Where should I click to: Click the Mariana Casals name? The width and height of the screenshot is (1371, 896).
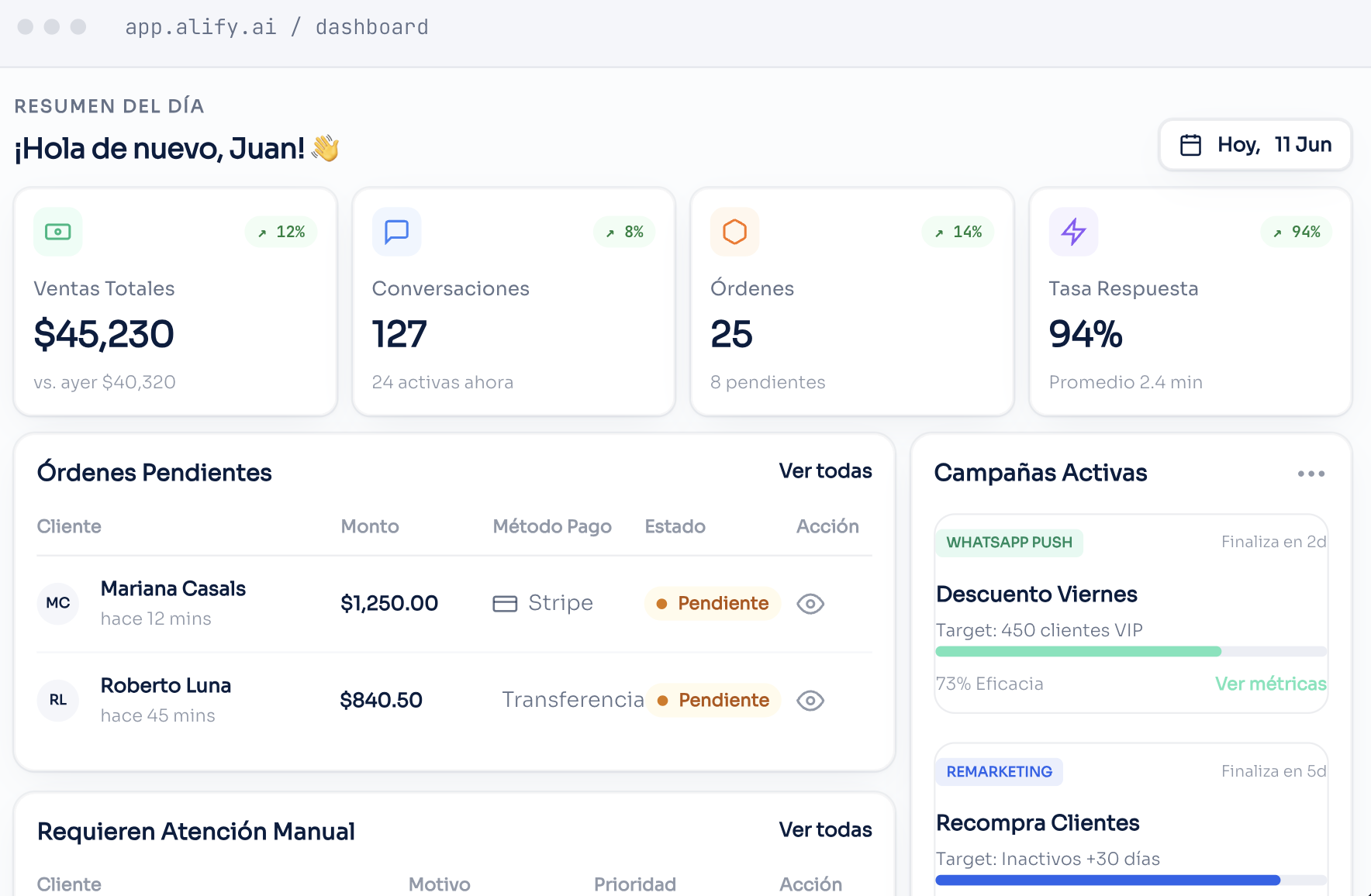coord(173,589)
